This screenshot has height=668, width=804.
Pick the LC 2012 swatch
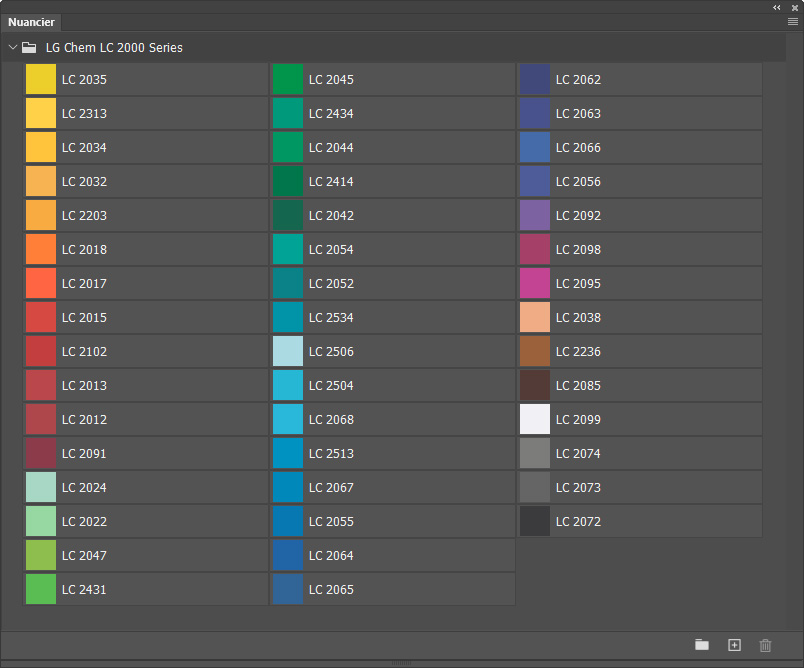tap(41, 419)
